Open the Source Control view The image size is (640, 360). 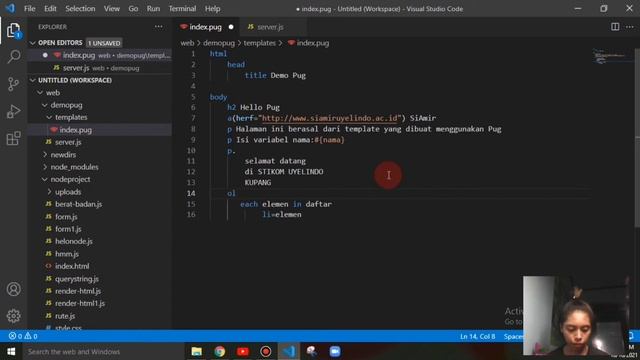(x=13, y=84)
